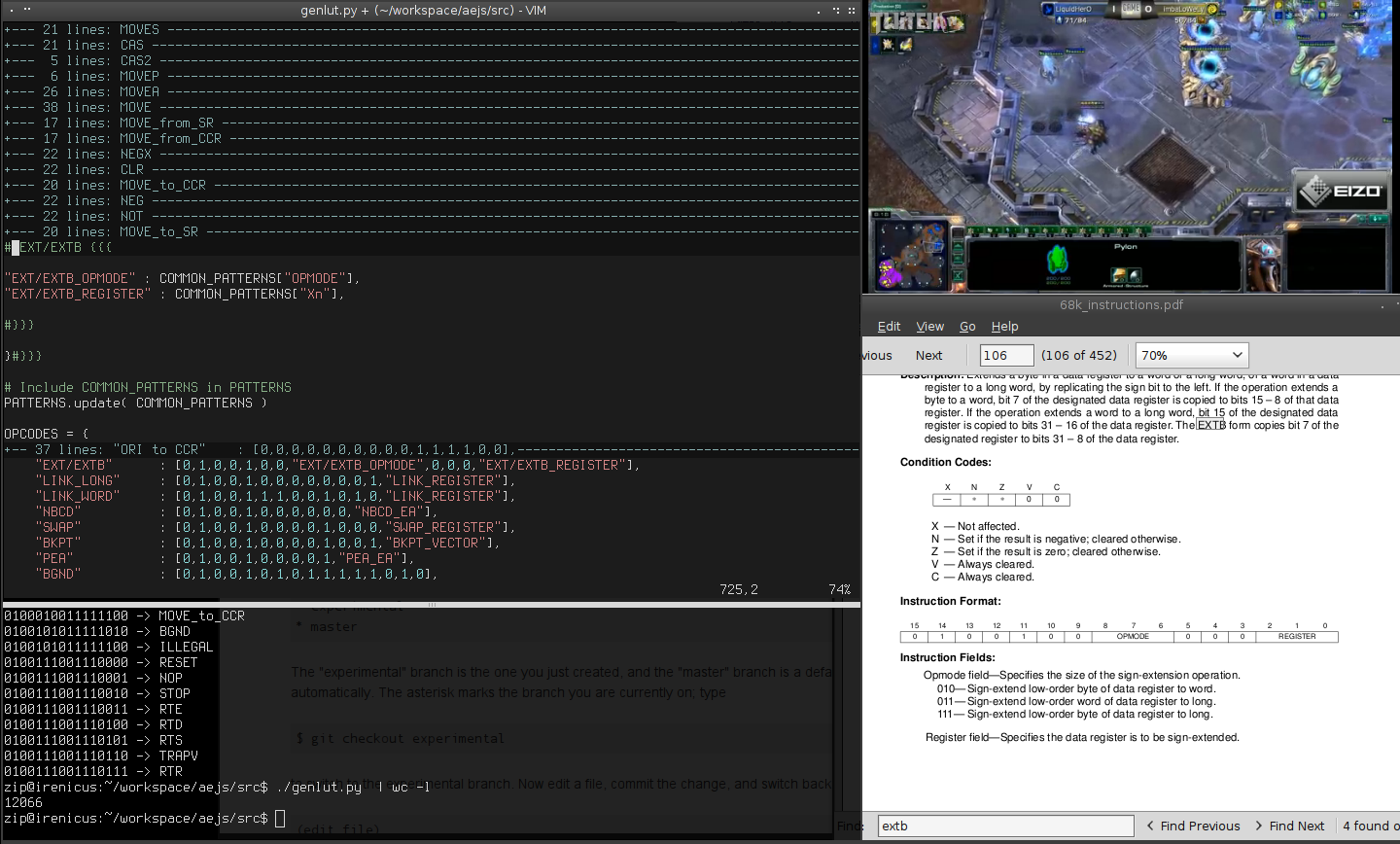Expand the NEGX fold in Vim
Viewport: 1400px width, 844px height.
point(431,154)
